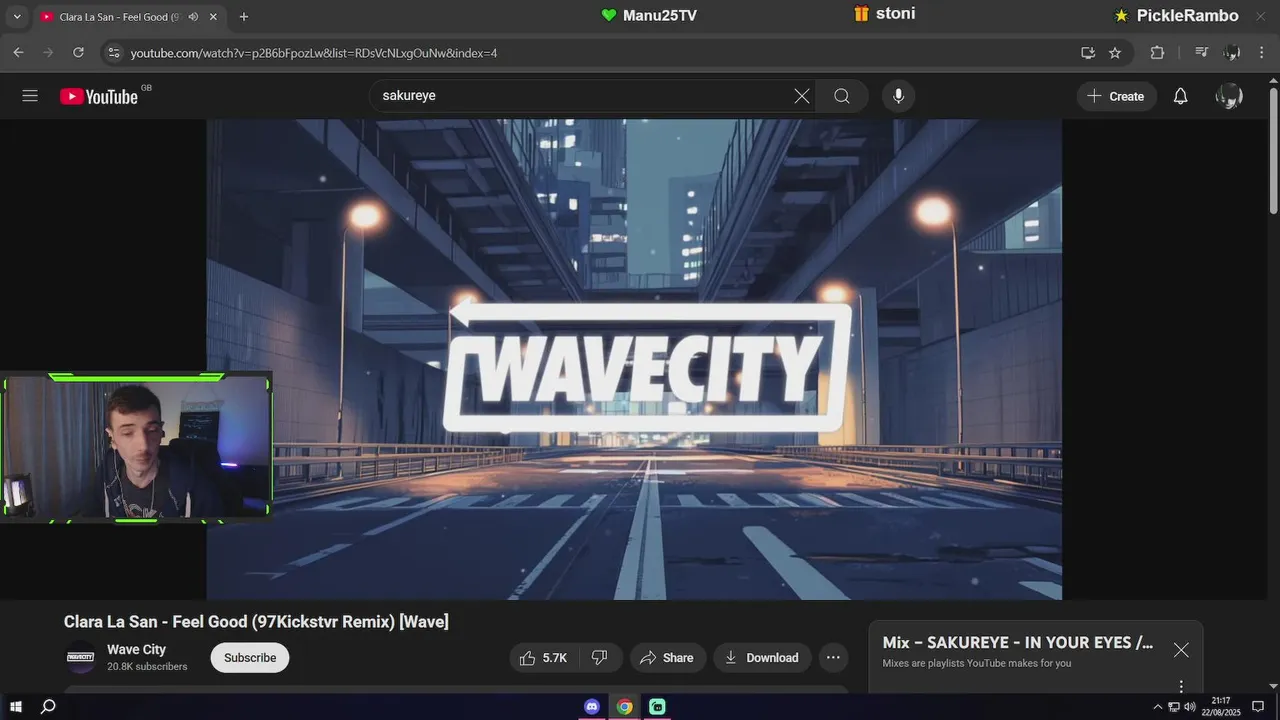This screenshot has height=720, width=1280.
Task: Open the Windows Start menu
Action: pos(16,707)
